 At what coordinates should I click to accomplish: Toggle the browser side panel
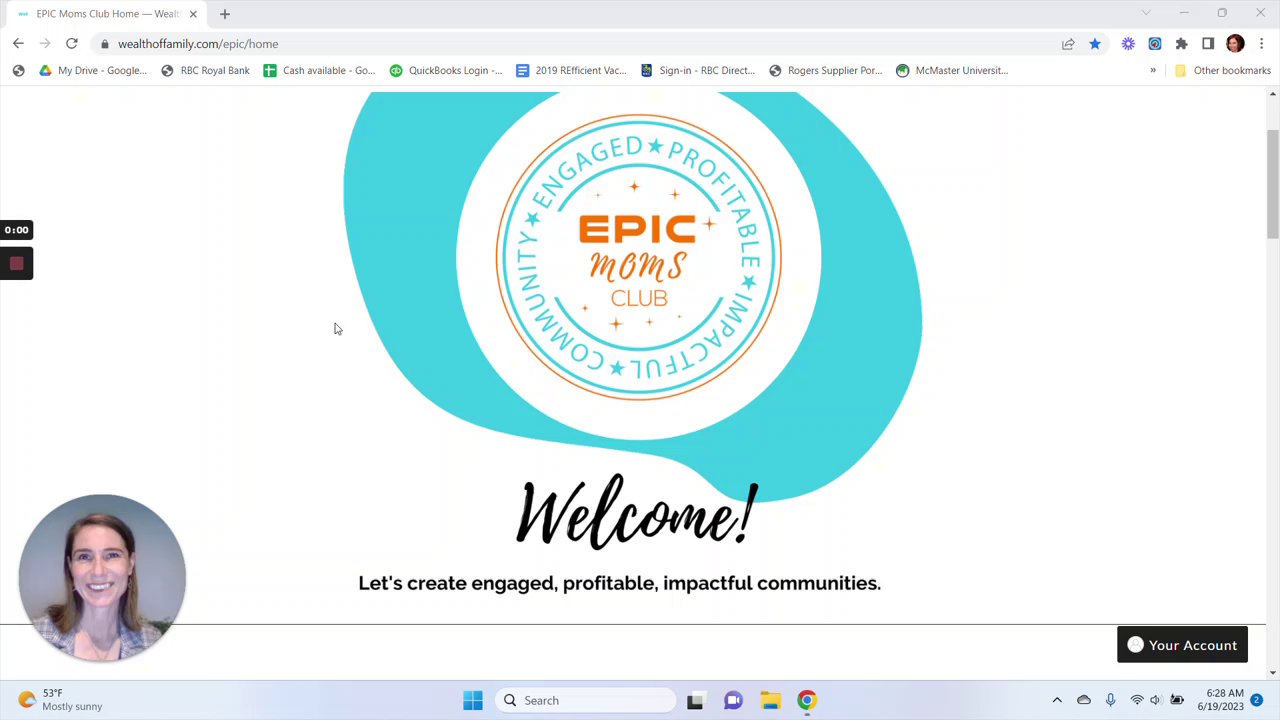1208,44
